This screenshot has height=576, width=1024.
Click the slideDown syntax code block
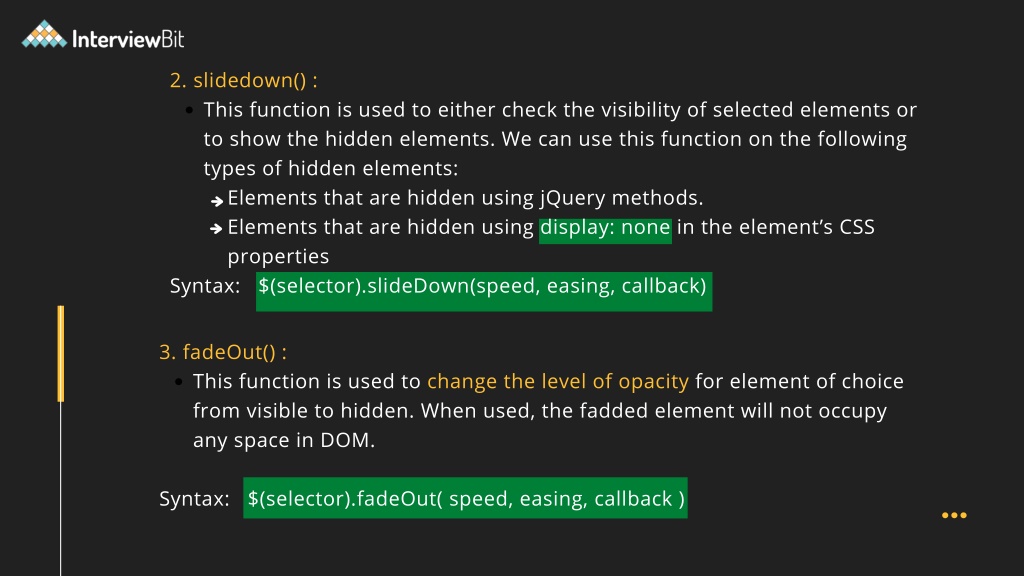tap(484, 291)
